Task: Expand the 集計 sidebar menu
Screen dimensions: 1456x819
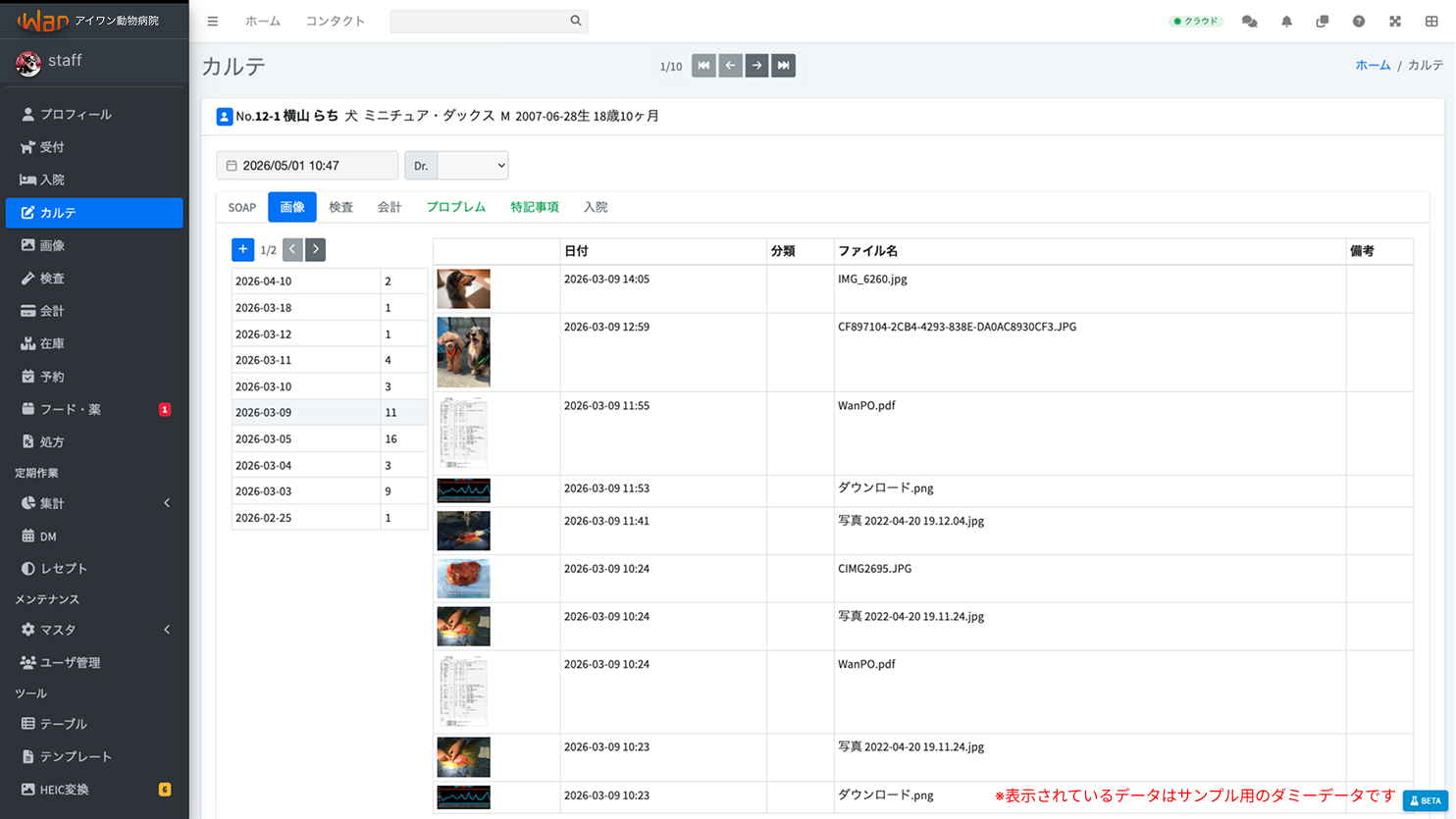Action: click(x=94, y=503)
